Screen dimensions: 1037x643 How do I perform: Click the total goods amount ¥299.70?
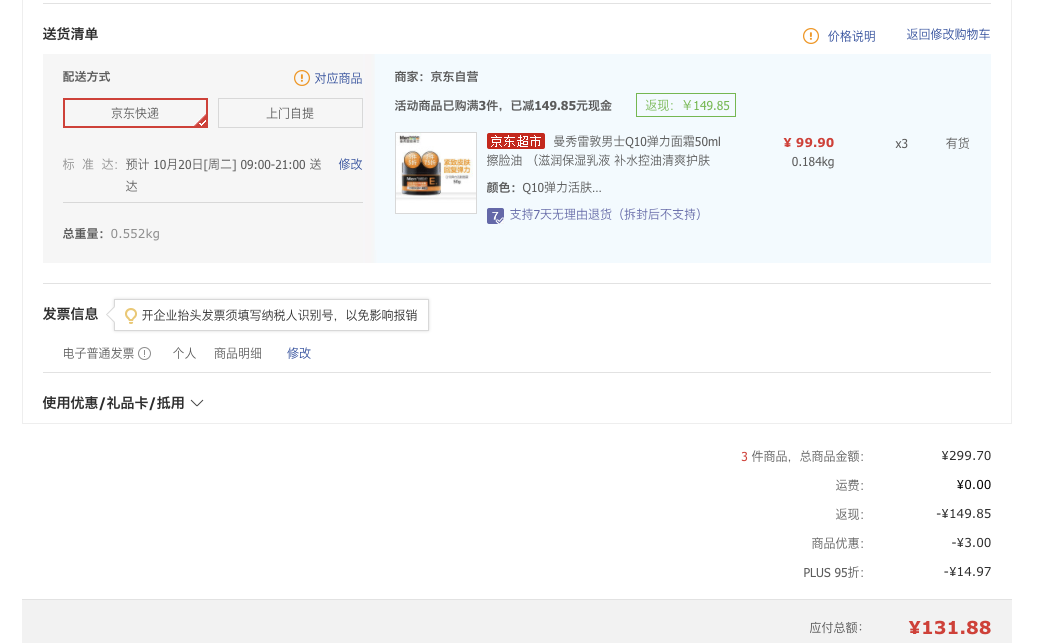pyautogui.click(x=966, y=456)
